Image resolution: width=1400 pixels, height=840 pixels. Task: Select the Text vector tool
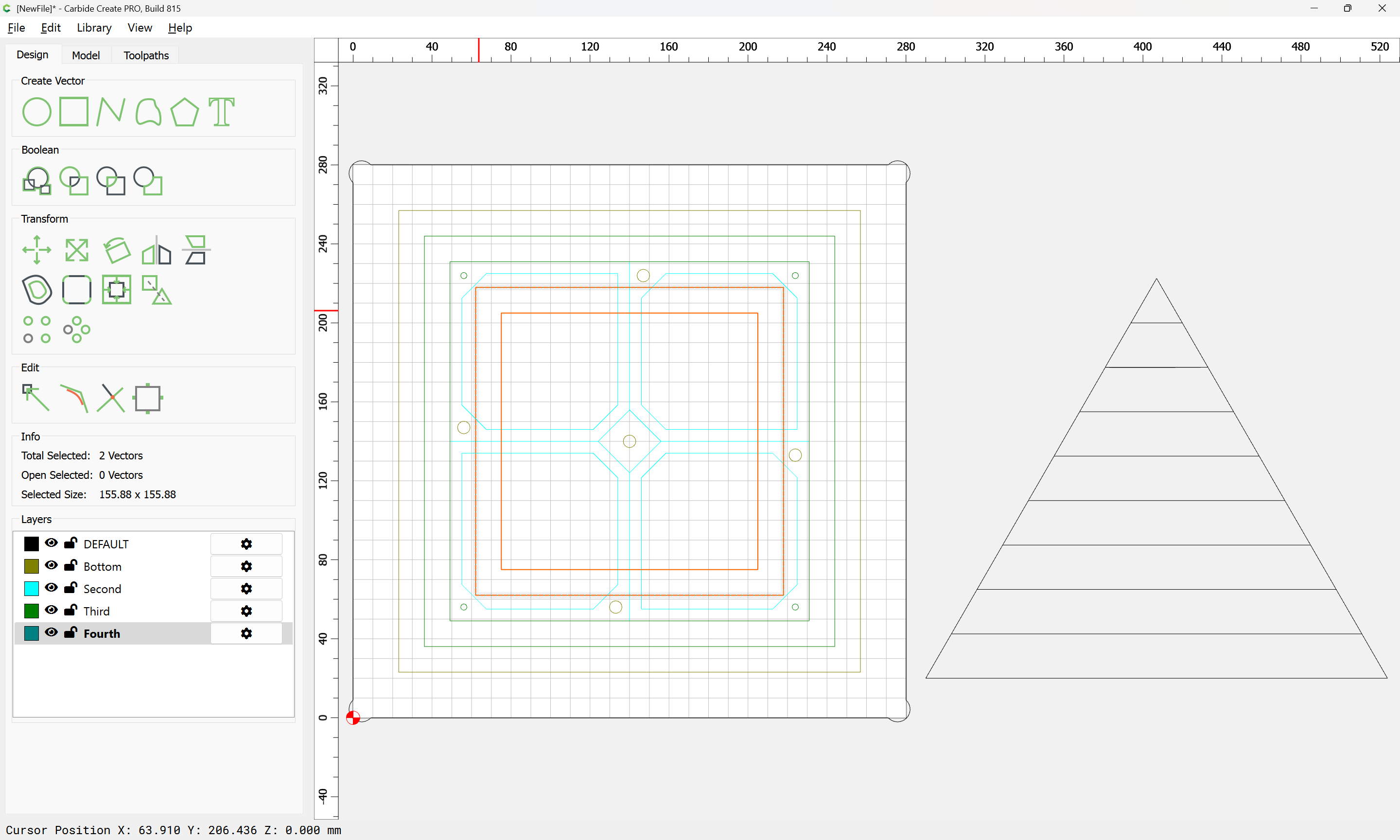(221, 111)
